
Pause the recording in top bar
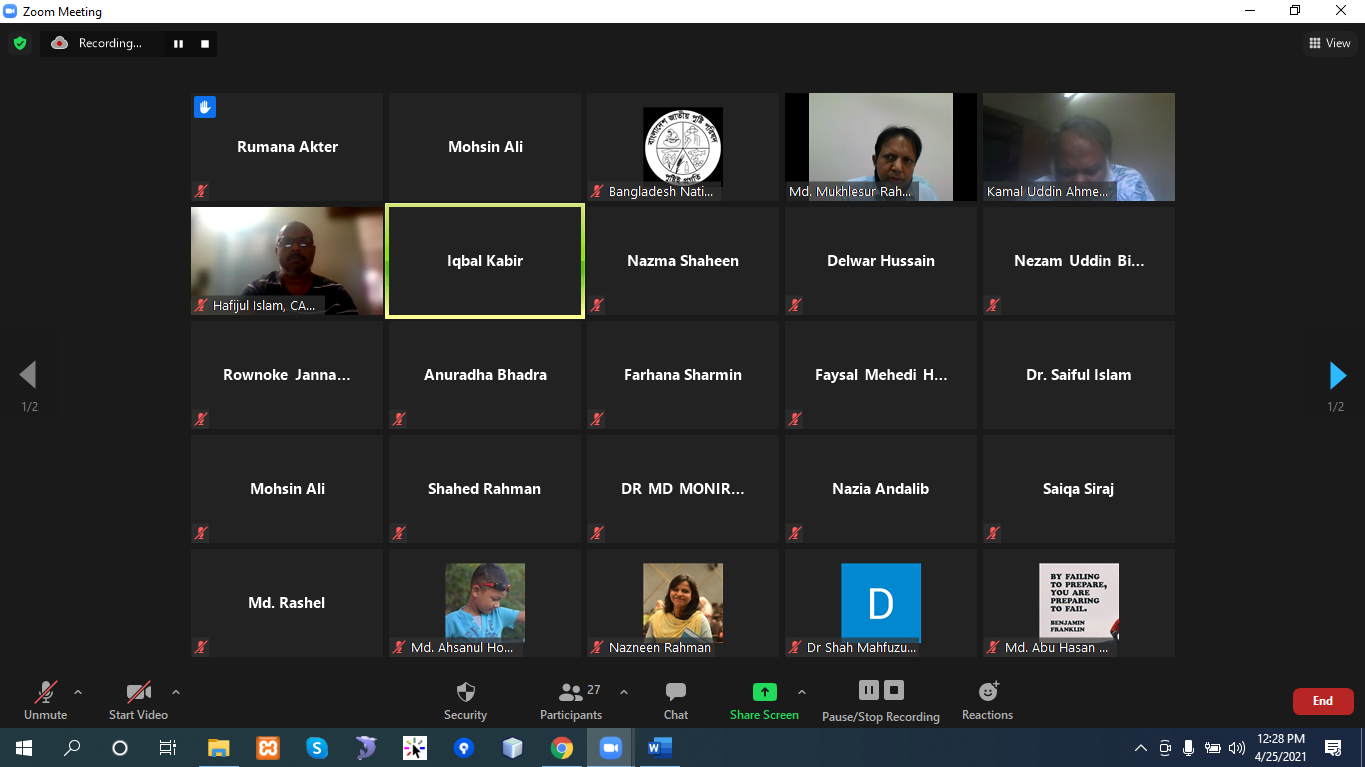pos(179,43)
